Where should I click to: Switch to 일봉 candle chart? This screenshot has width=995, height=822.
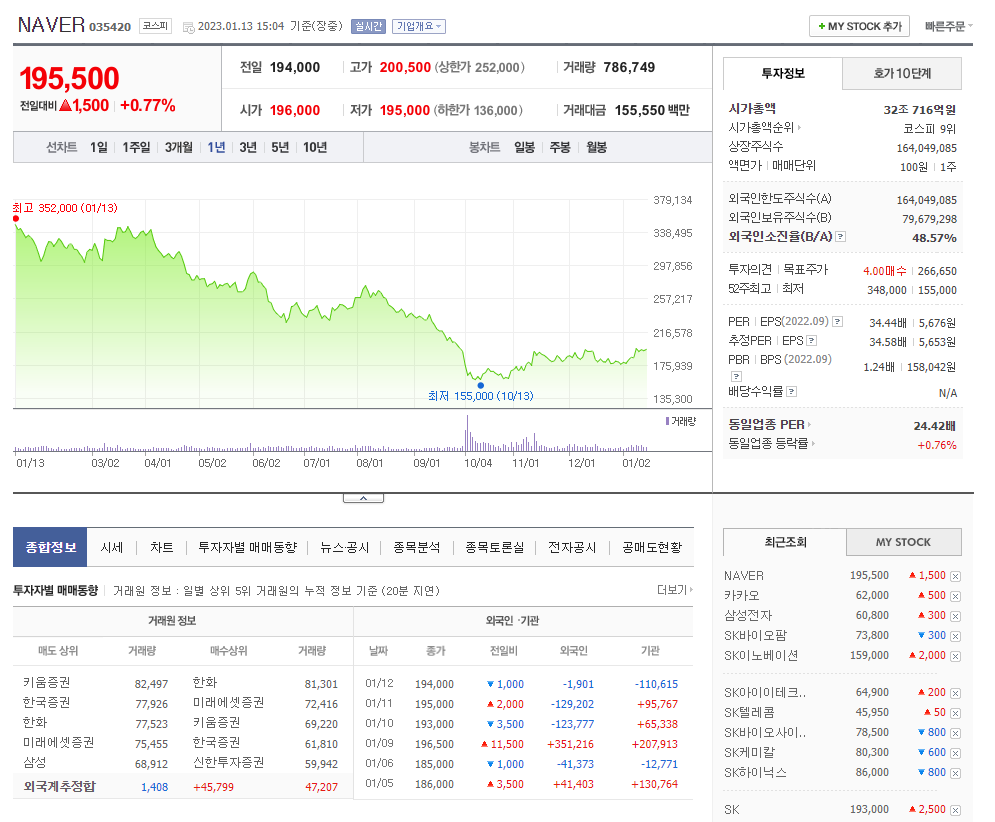(525, 147)
